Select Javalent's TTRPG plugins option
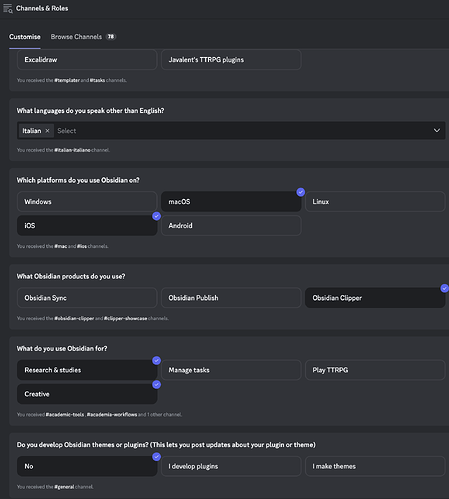449x499 pixels. pyautogui.click(x=231, y=60)
